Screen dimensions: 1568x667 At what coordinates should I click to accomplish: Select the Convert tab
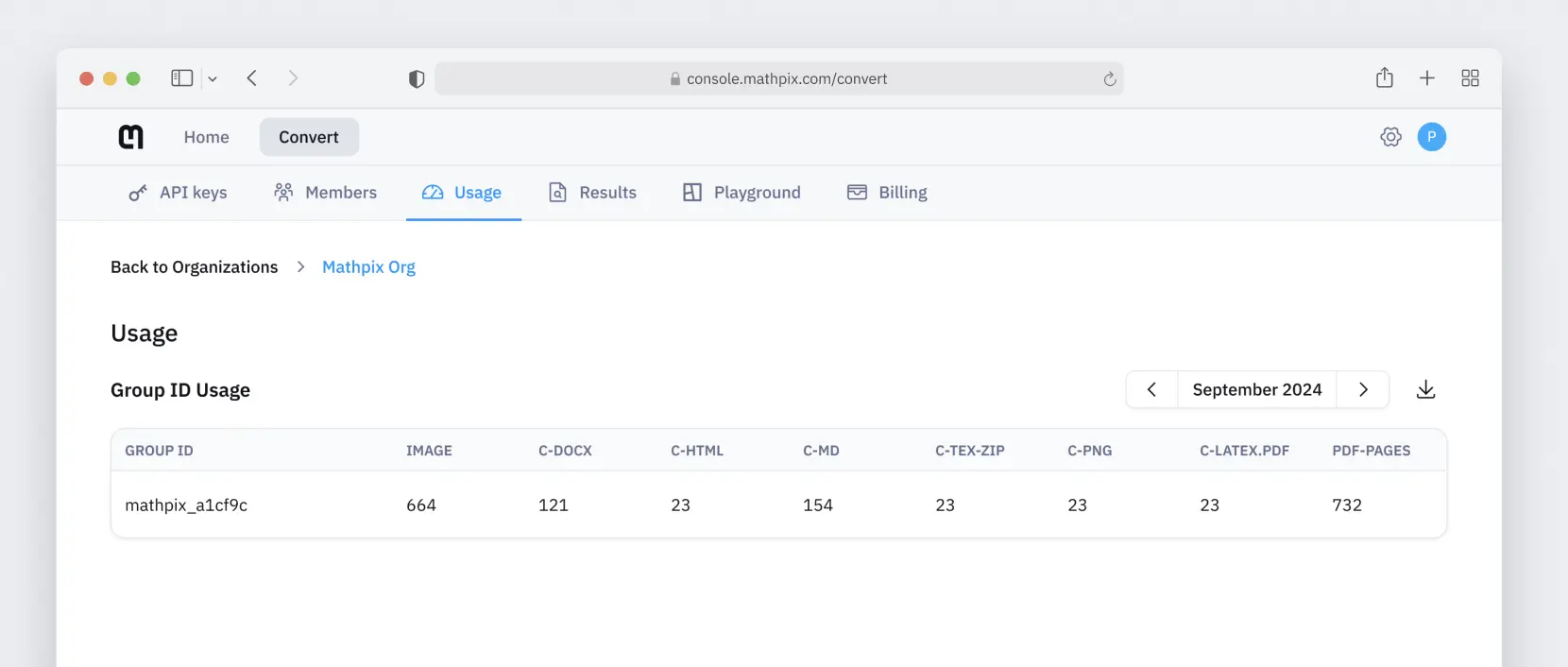pyautogui.click(x=309, y=137)
